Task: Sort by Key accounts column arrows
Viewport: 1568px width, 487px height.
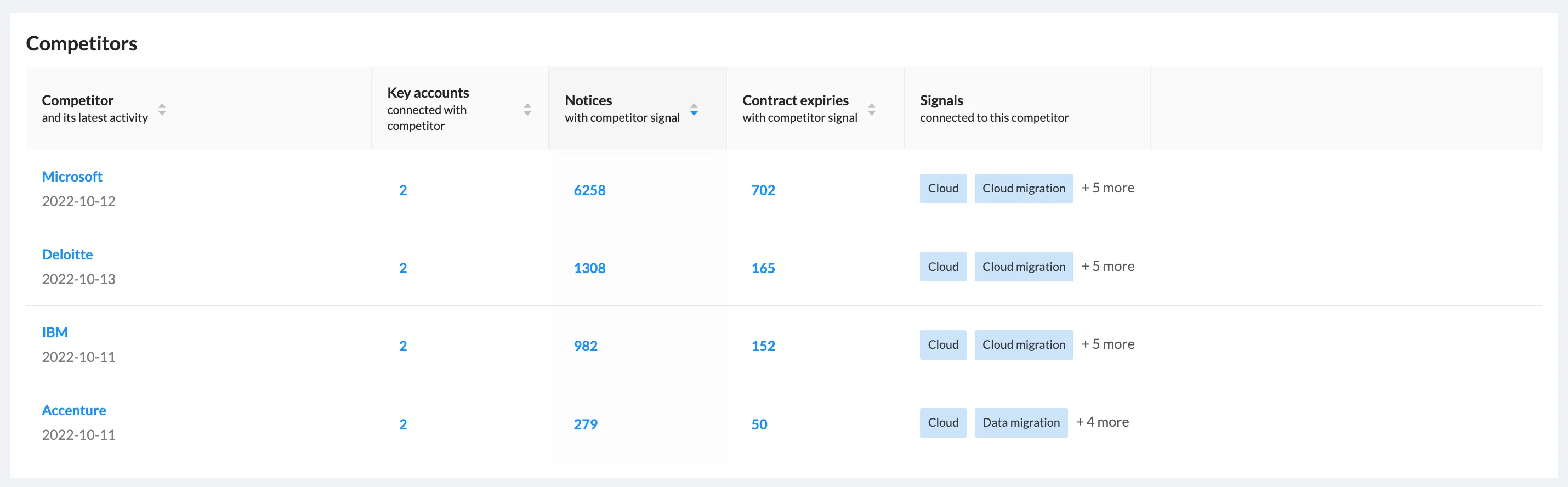Action: pyautogui.click(x=527, y=109)
